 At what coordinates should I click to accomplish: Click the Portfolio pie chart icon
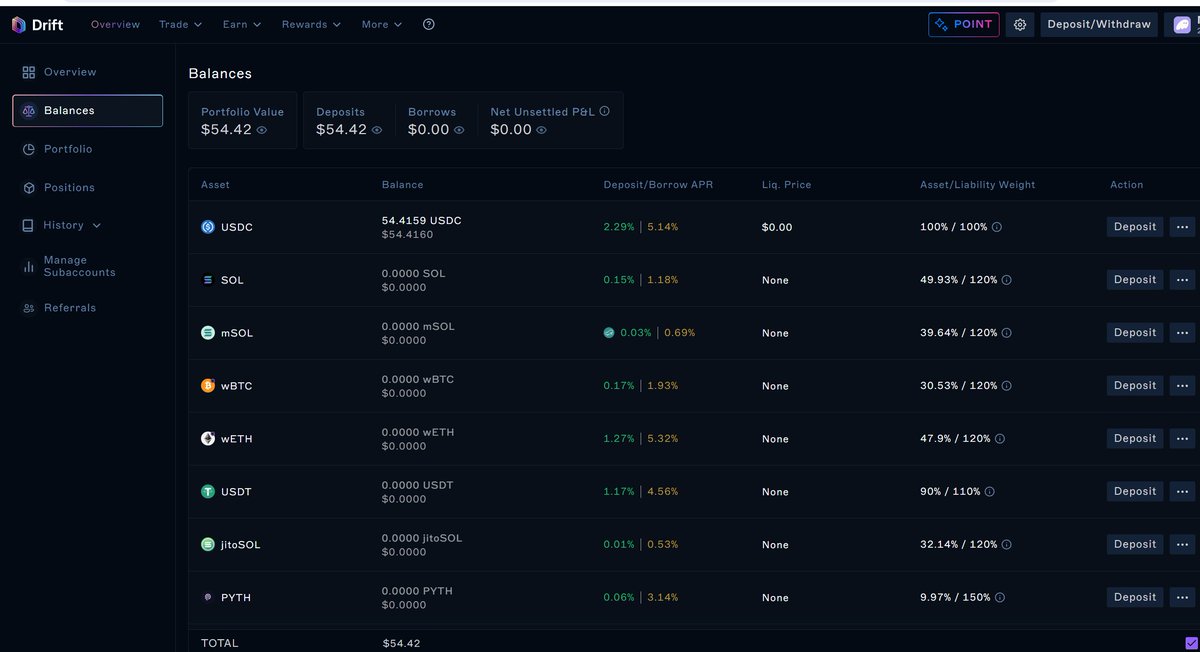[x=29, y=149]
